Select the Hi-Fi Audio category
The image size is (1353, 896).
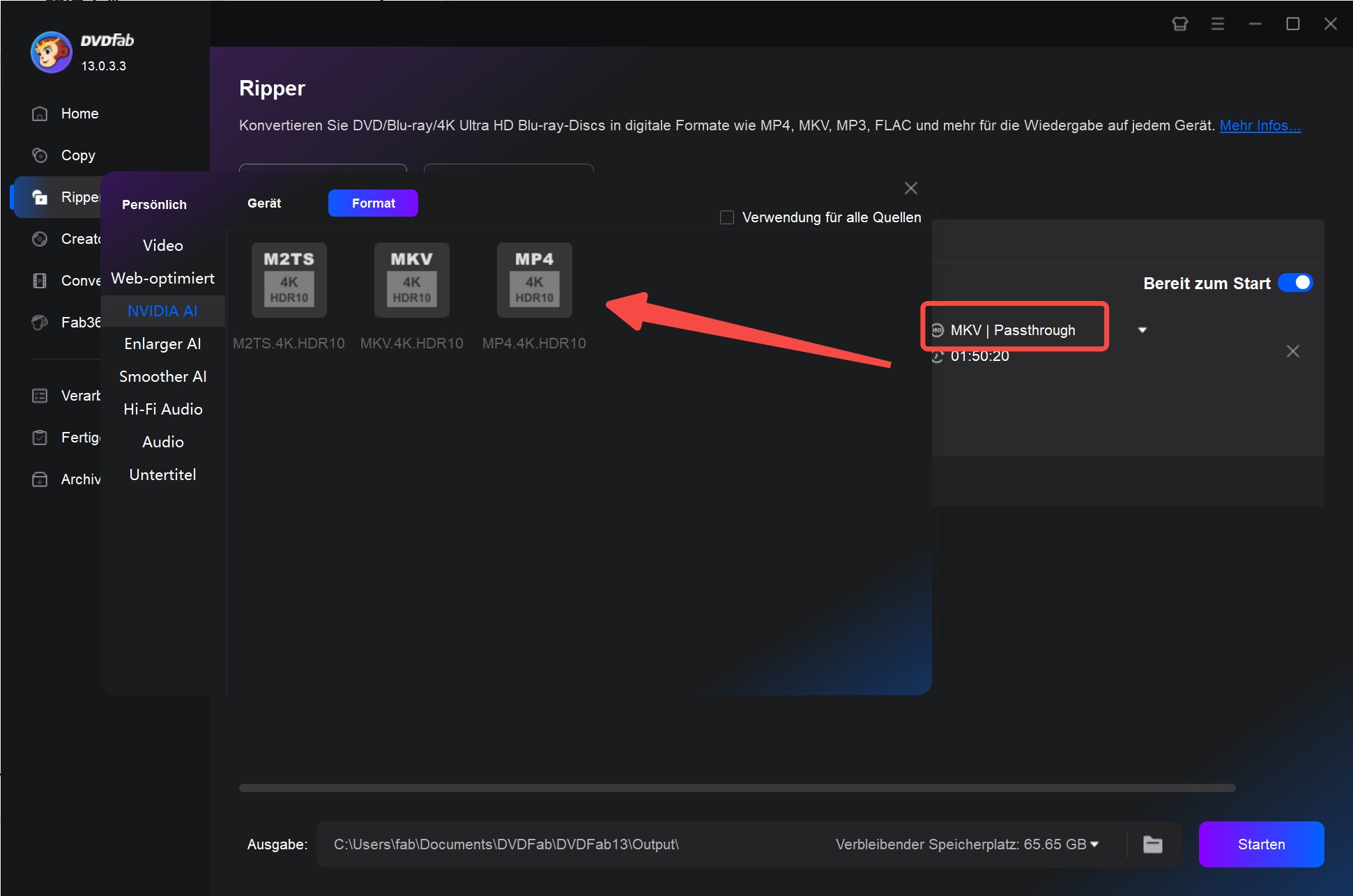[163, 409]
